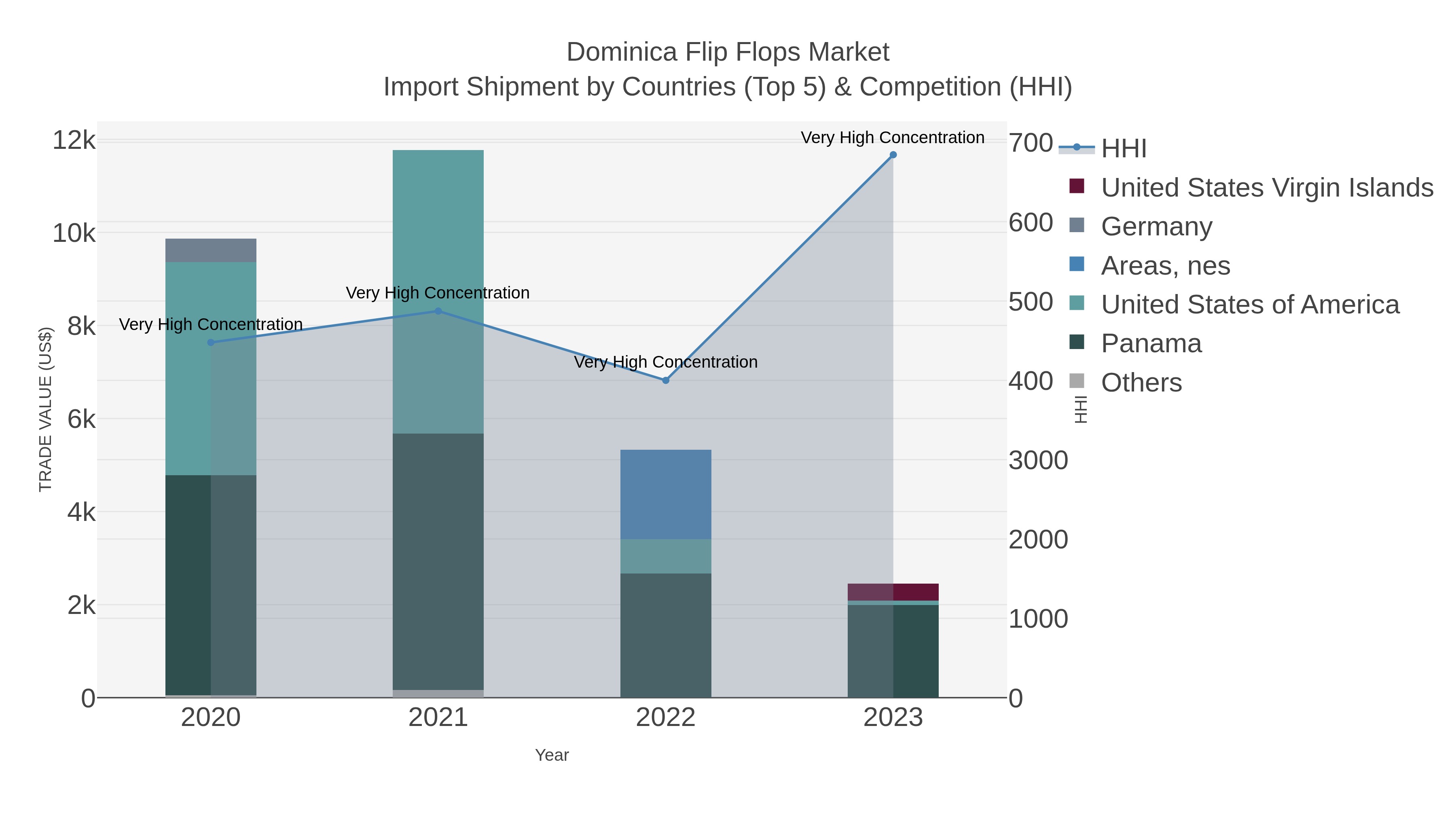Image resolution: width=1456 pixels, height=819 pixels.
Task: Select the 2021 HHI data point
Action: click(x=438, y=311)
